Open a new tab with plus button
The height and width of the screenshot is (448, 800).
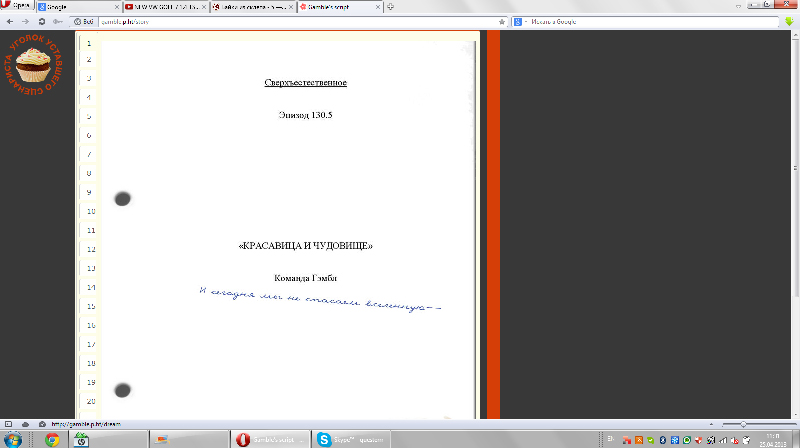[x=390, y=7]
